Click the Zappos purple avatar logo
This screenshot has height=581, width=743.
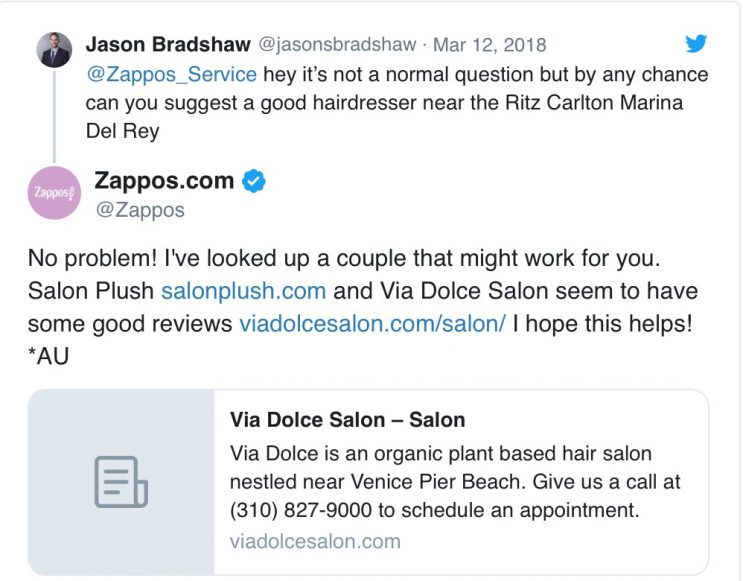tap(54, 193)
